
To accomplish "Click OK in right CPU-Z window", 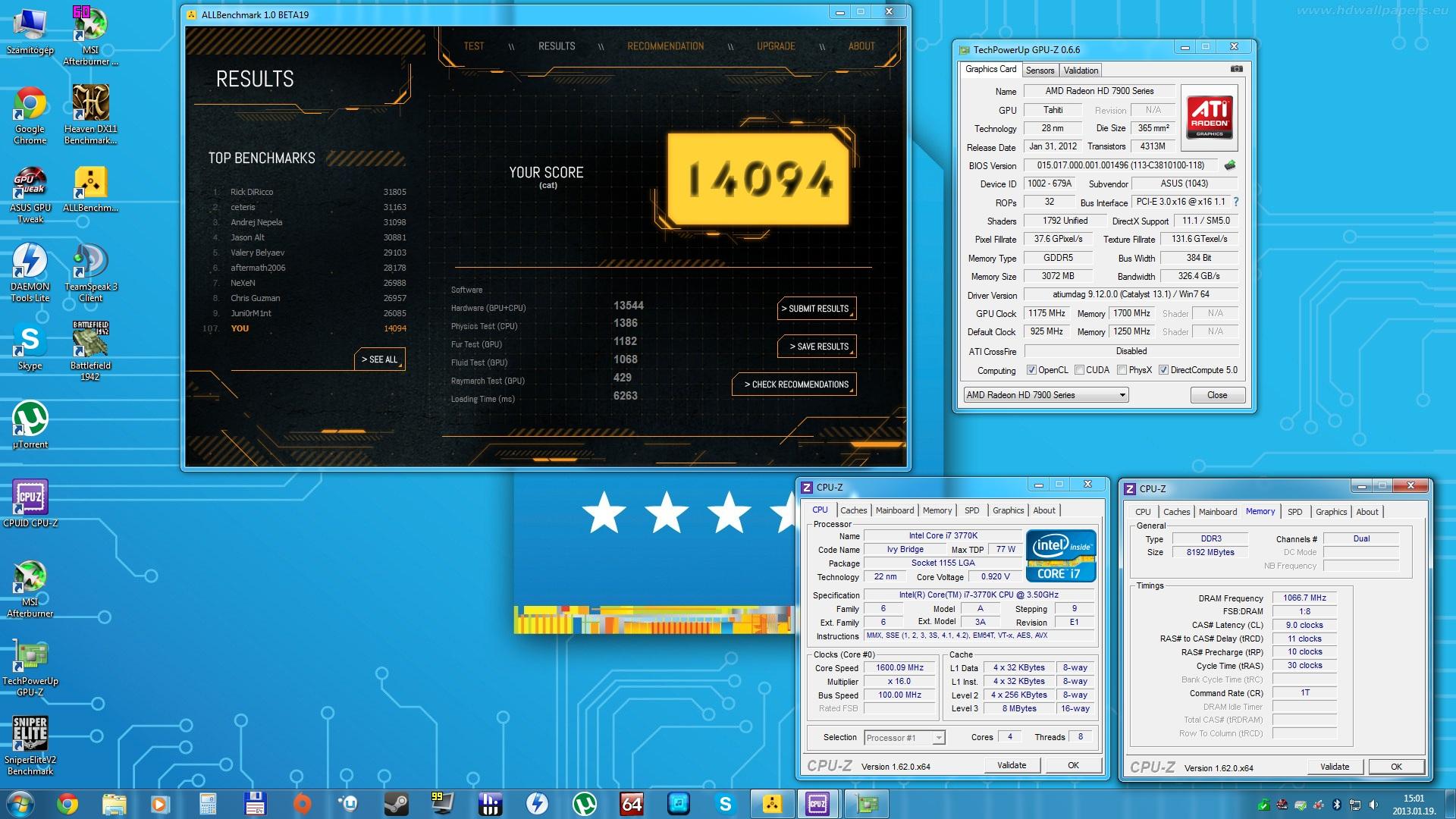I will [x=1396, y=767].
